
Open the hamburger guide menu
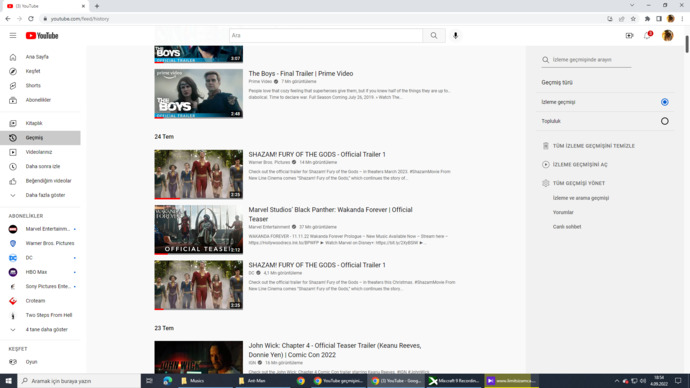pos(13,36)
